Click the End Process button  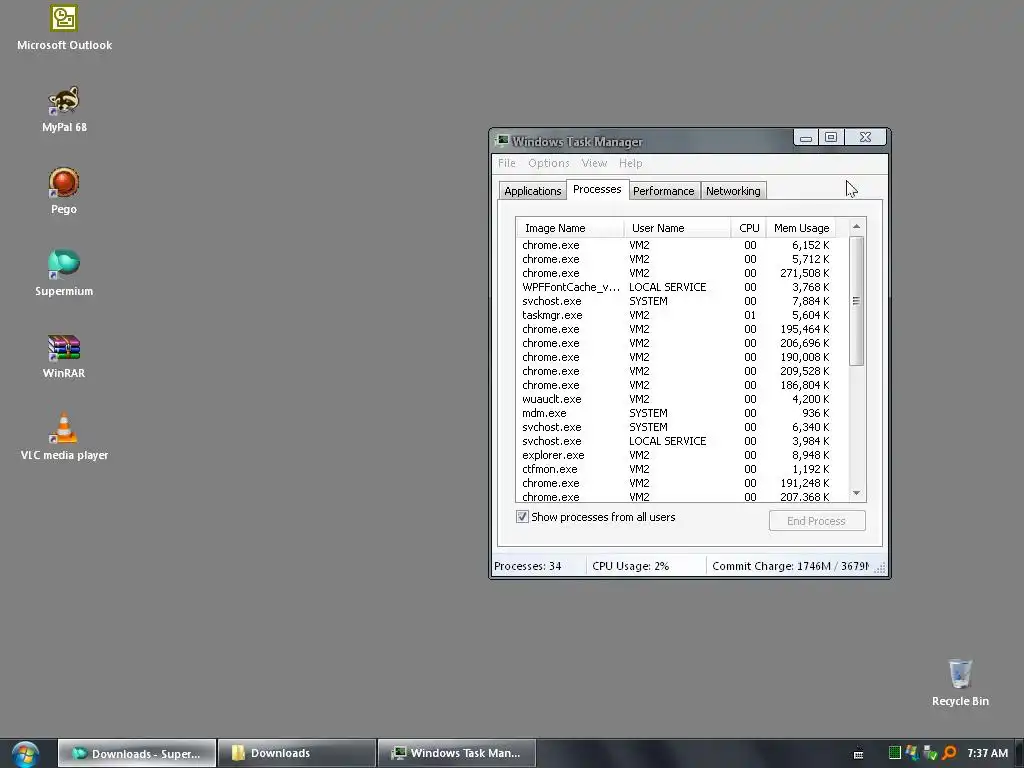(x=817, y=520)
